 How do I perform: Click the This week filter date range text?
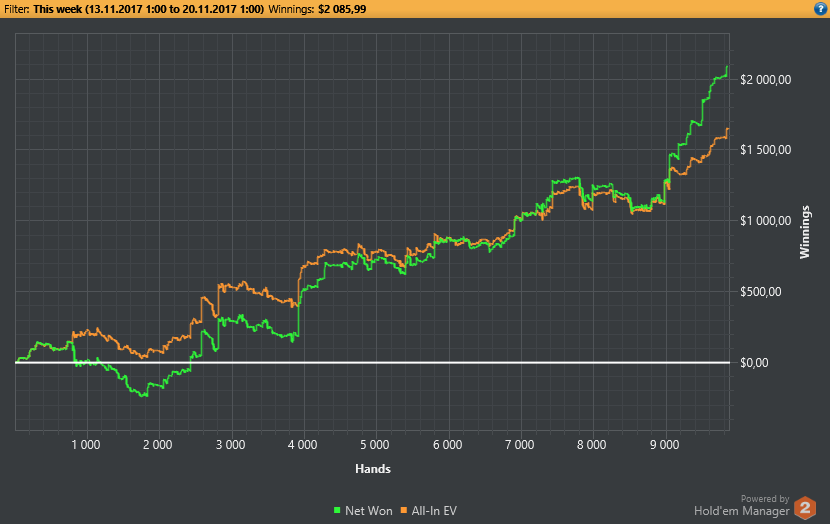coord(149,9)
